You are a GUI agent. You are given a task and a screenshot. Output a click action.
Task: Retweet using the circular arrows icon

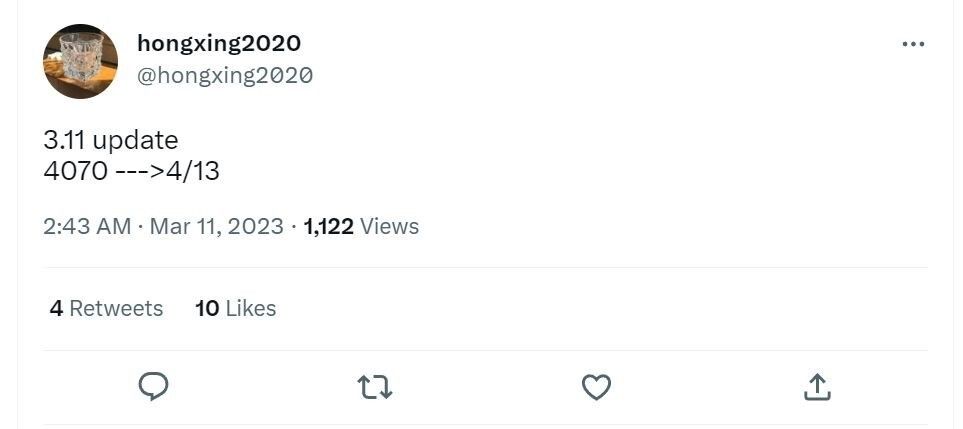[375, 387]
